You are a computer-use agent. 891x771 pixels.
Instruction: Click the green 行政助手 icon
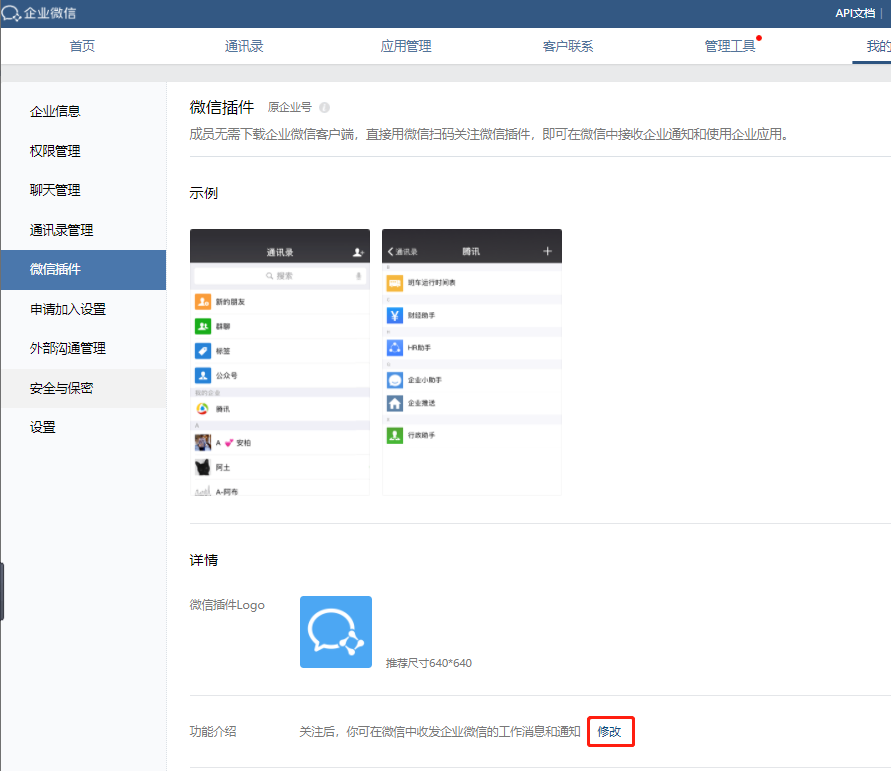pos(395,435)
